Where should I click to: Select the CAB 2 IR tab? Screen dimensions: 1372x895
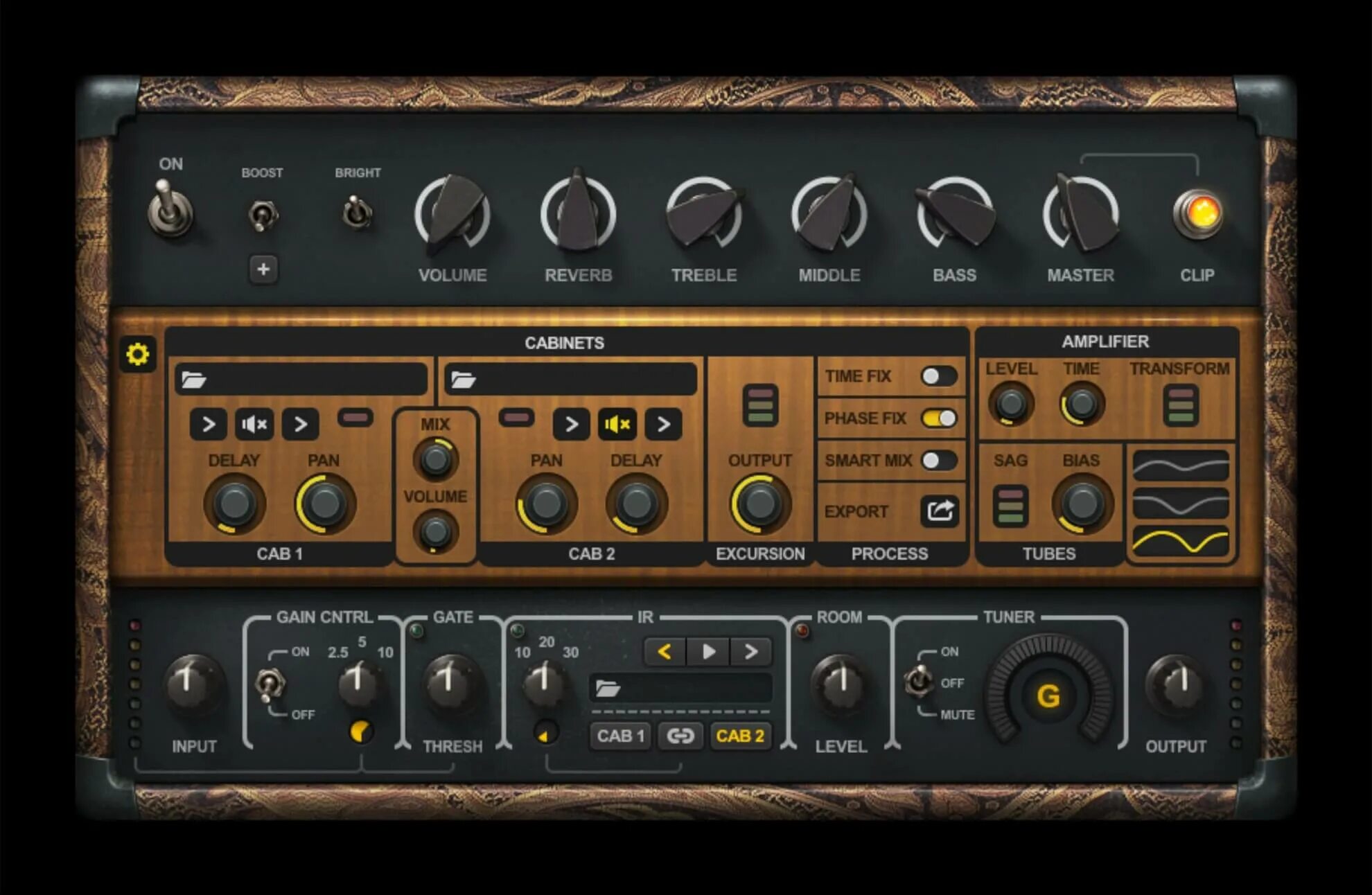(x=740, y=736)
